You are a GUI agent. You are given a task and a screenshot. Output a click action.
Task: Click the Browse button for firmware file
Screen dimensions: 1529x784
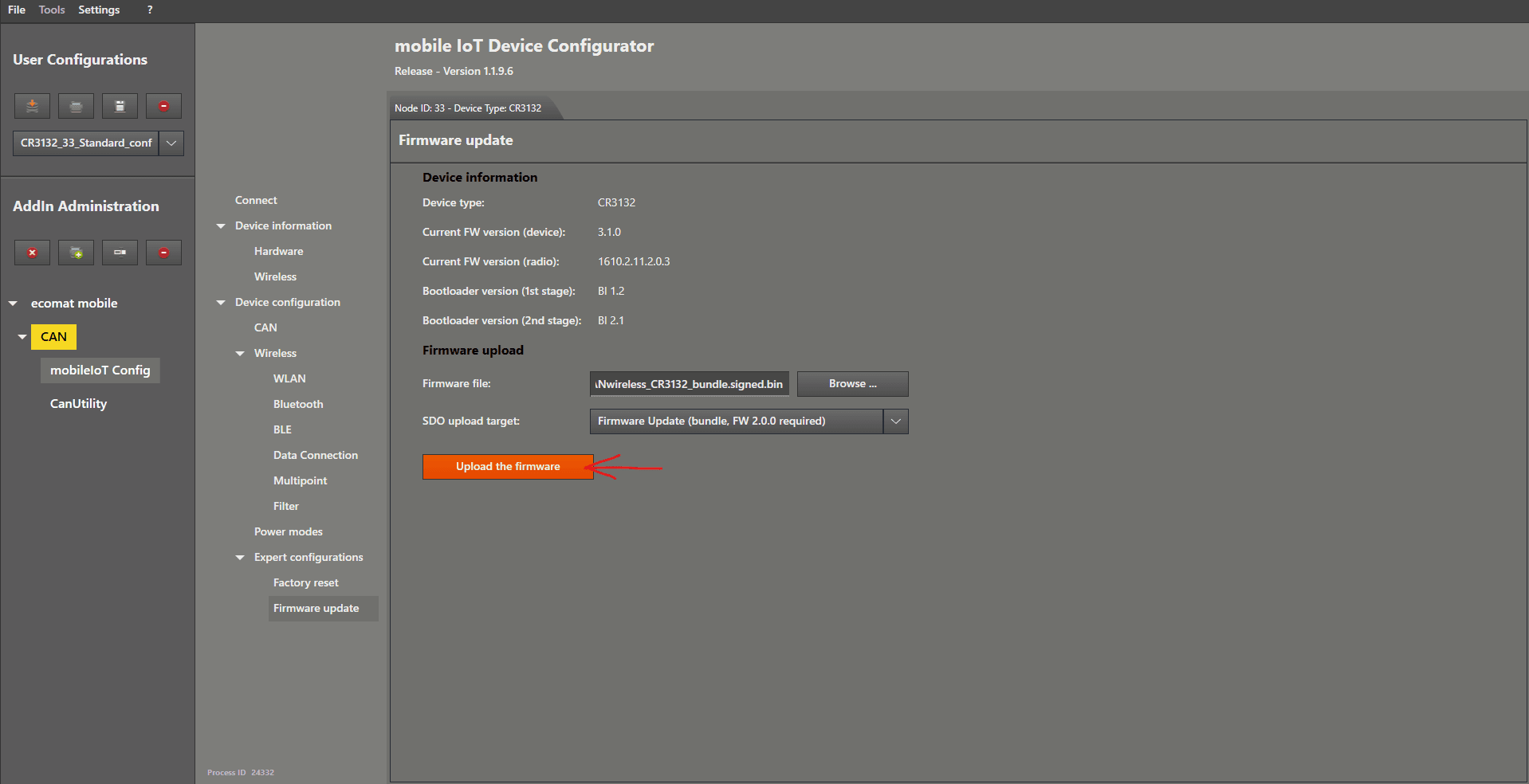pos(852,384)
